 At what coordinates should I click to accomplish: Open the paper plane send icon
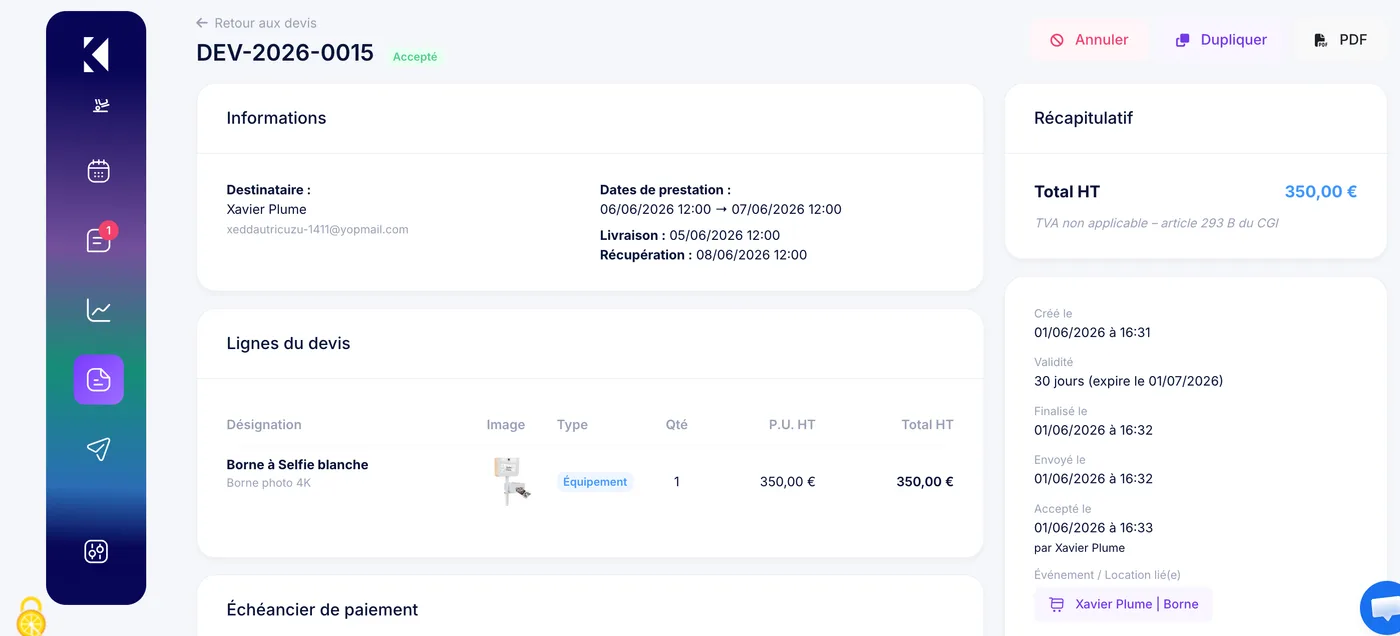98,449
